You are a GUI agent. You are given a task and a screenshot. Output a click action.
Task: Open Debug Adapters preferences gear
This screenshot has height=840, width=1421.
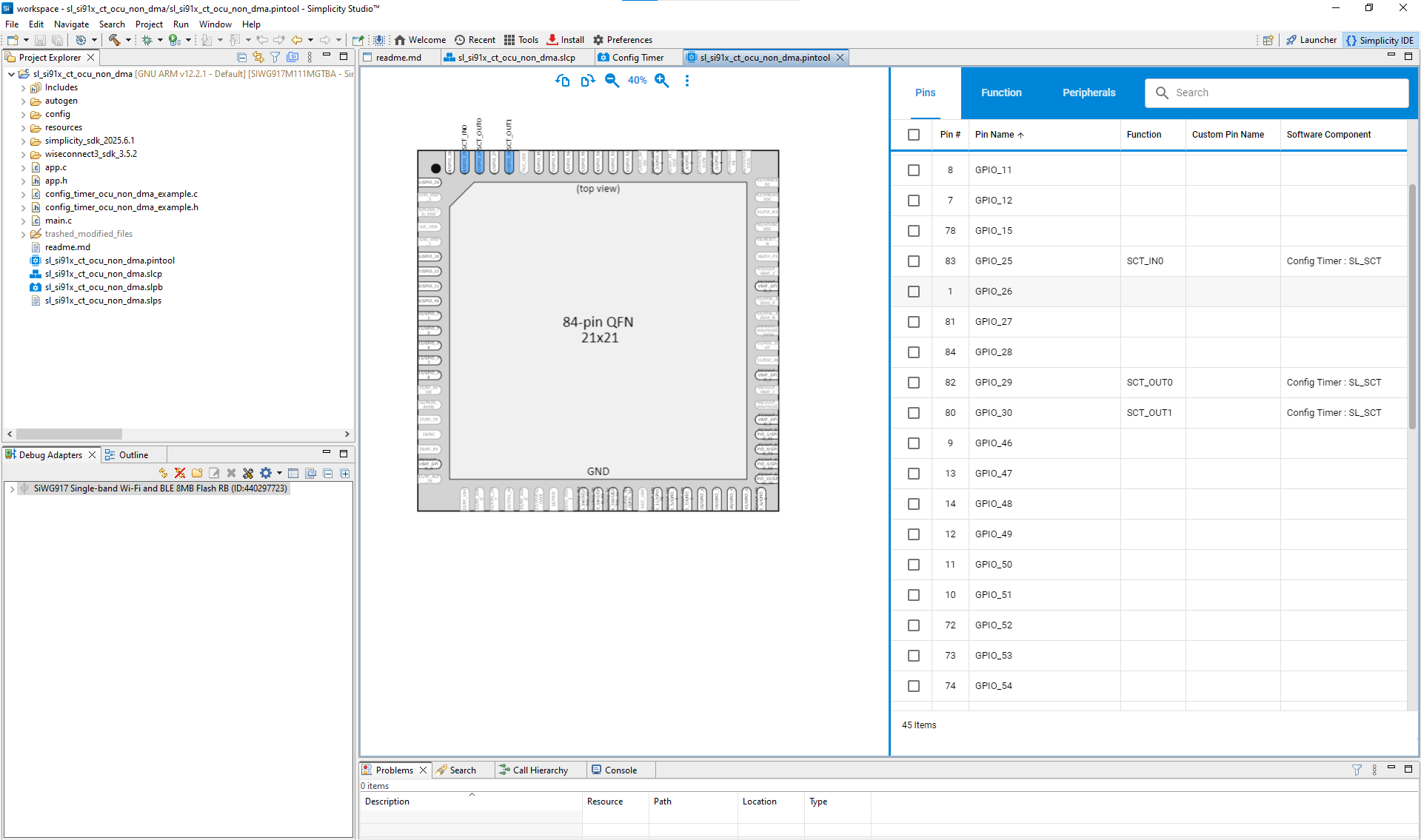(x=266, y=473)
